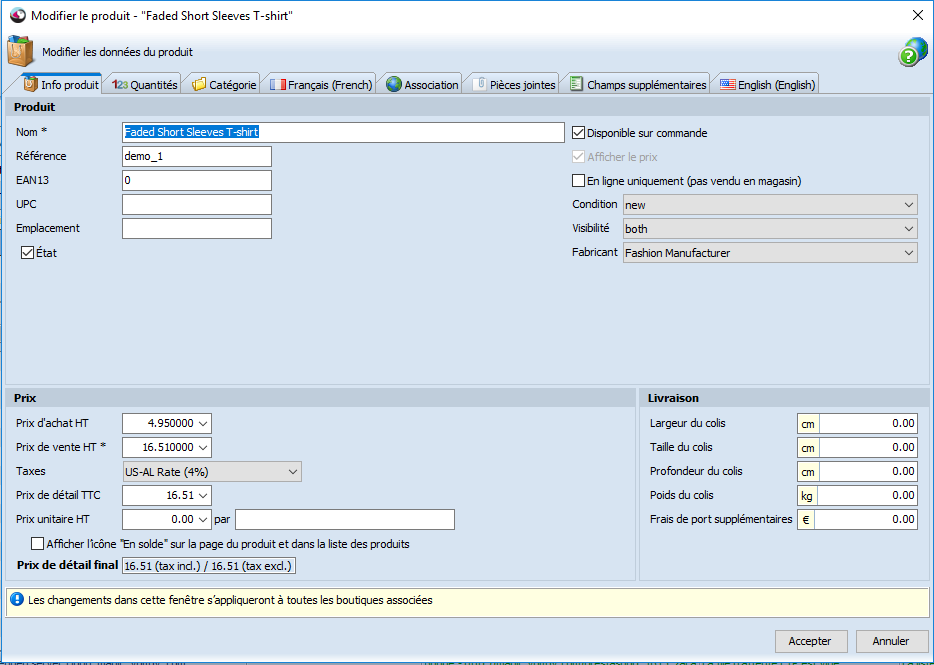Click the Prix de vente HT value 16.510000
This screenshot has height=665, width=934.
pos(168,447)
